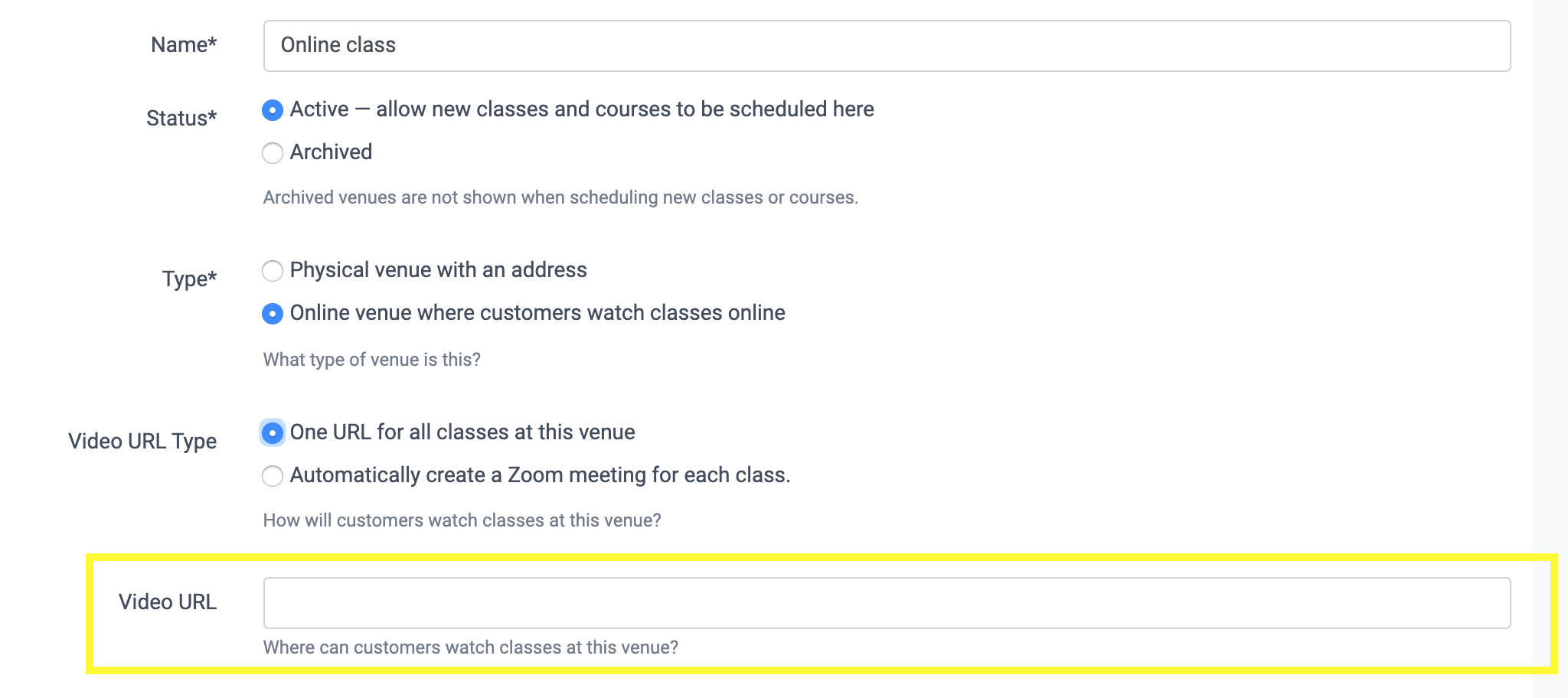Choose One URL for all classes
The image size is (1568, 698).
(273, 433)
